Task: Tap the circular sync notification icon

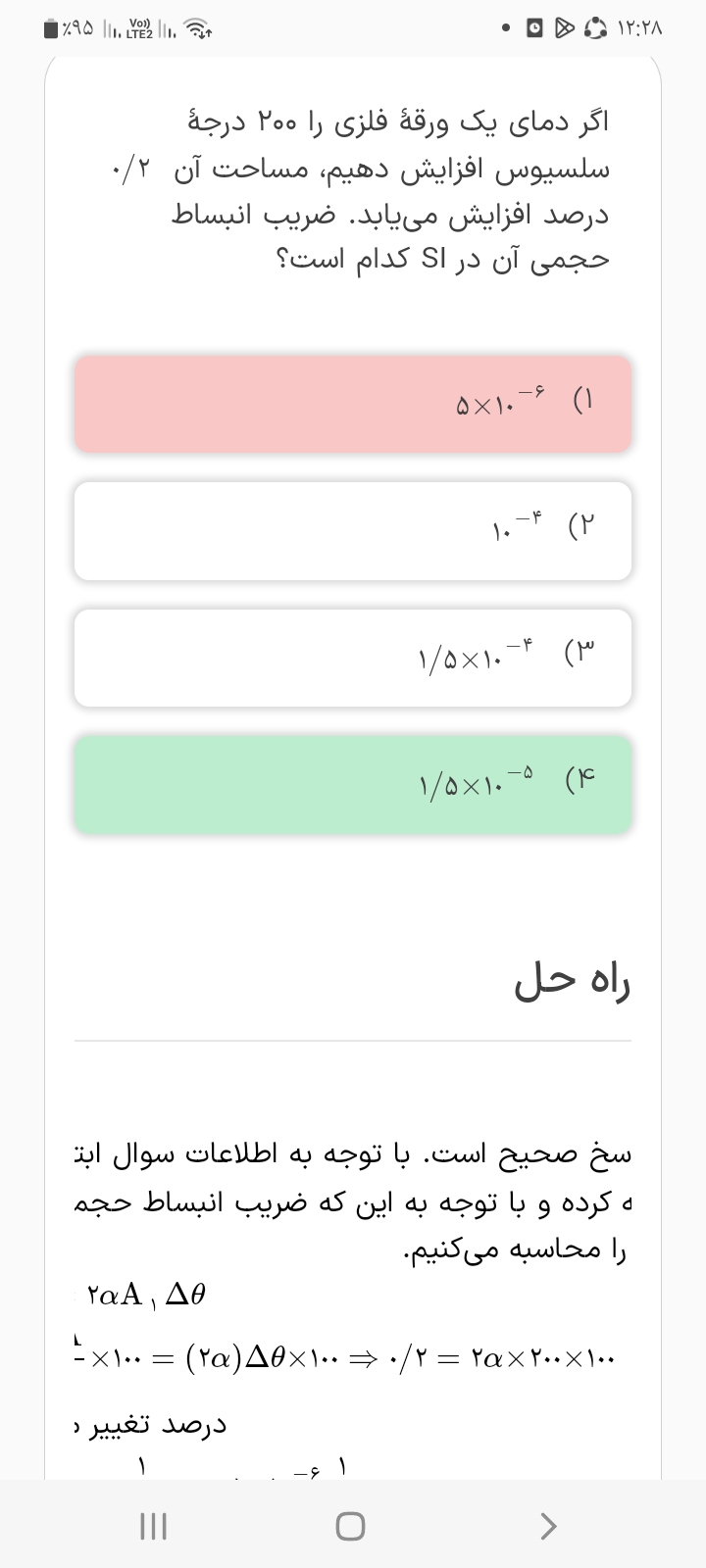Action: [596, 29]
